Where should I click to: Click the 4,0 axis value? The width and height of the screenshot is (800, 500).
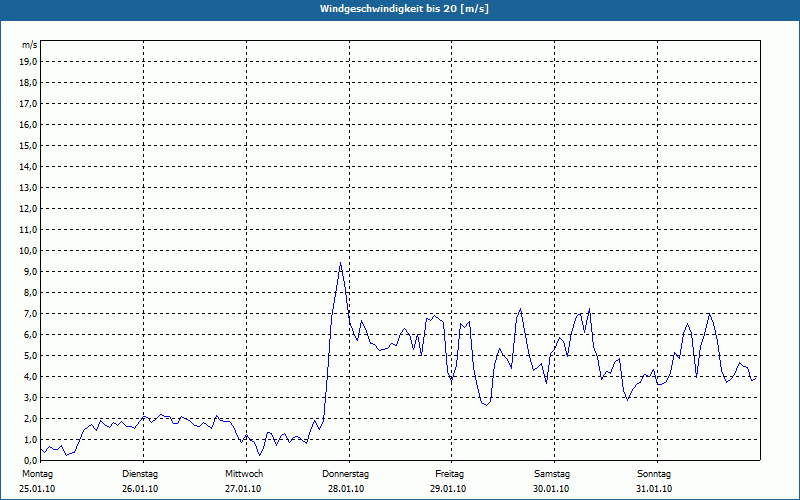(30, 377)
